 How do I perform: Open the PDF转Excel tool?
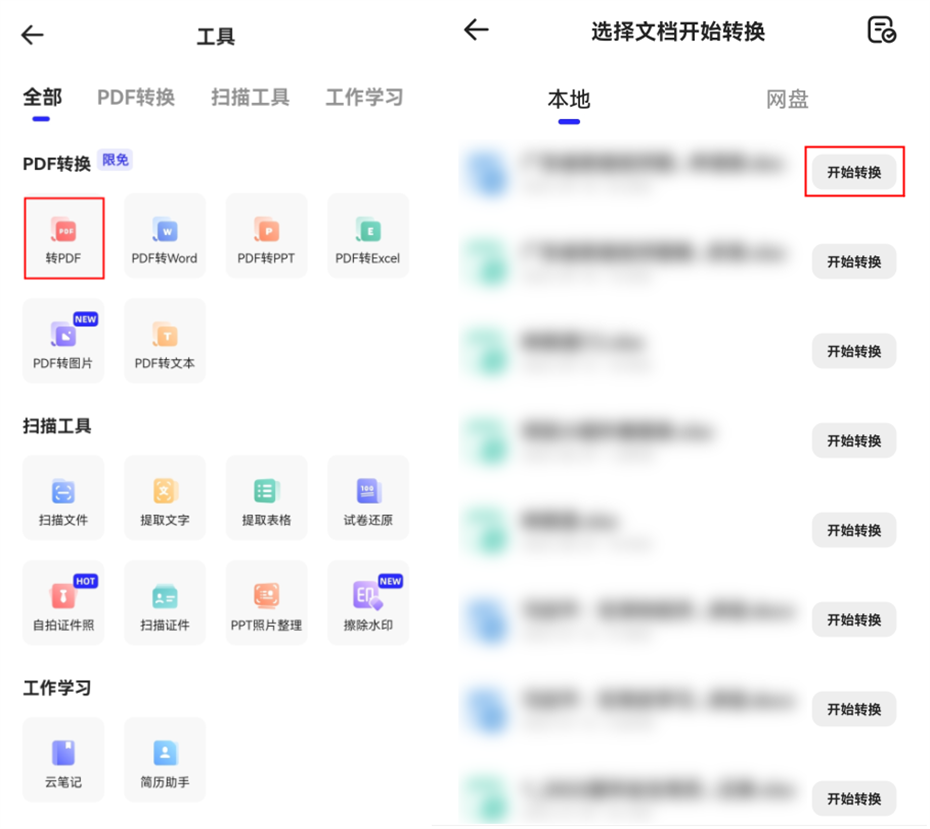[368, 236]
